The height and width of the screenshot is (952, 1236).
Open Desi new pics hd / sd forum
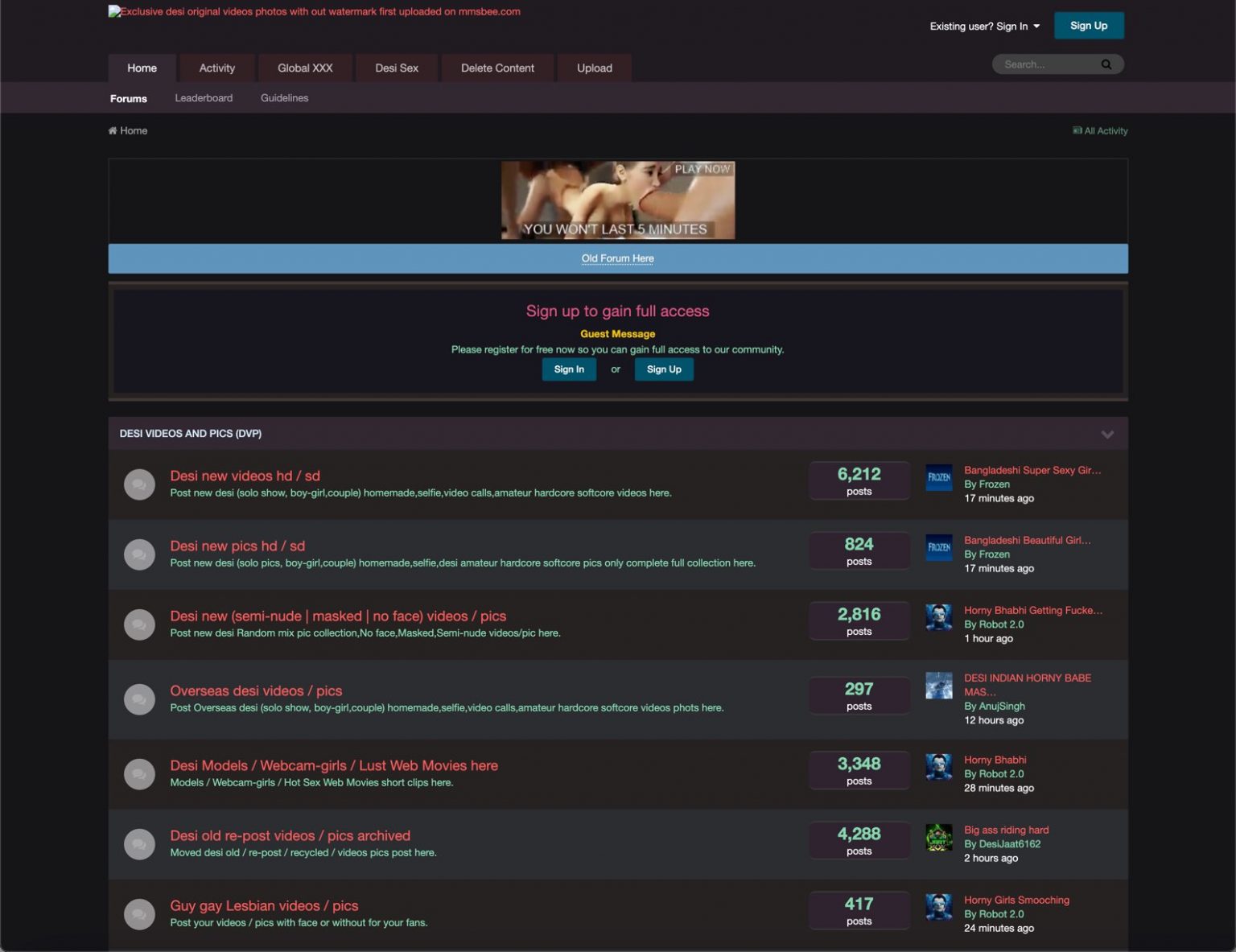click(237, 546)
